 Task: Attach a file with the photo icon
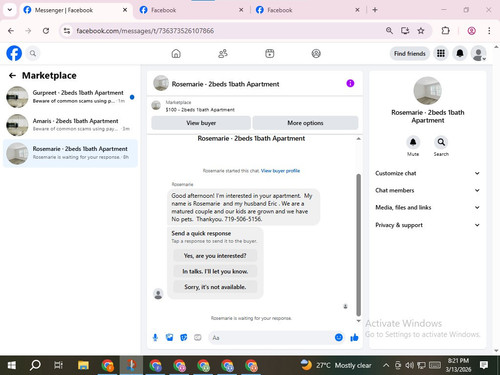(x=170, y=338)
